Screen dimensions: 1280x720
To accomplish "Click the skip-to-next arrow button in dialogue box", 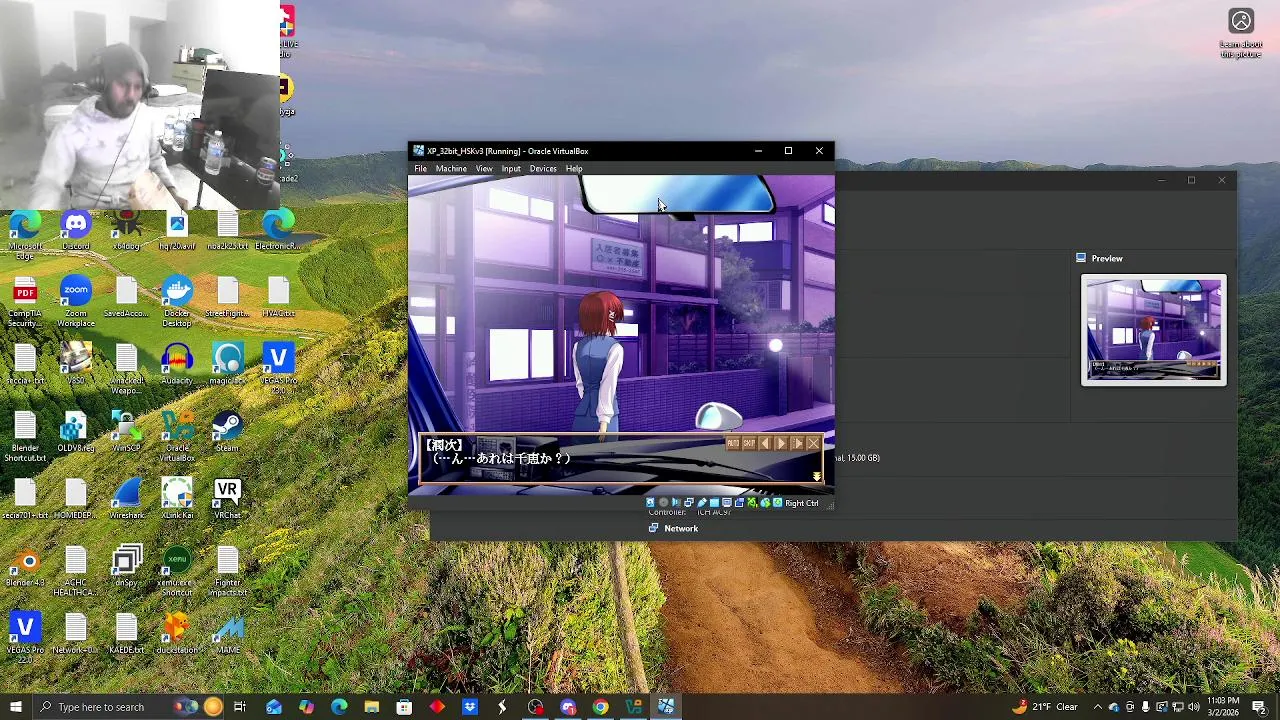I will 797,443.
